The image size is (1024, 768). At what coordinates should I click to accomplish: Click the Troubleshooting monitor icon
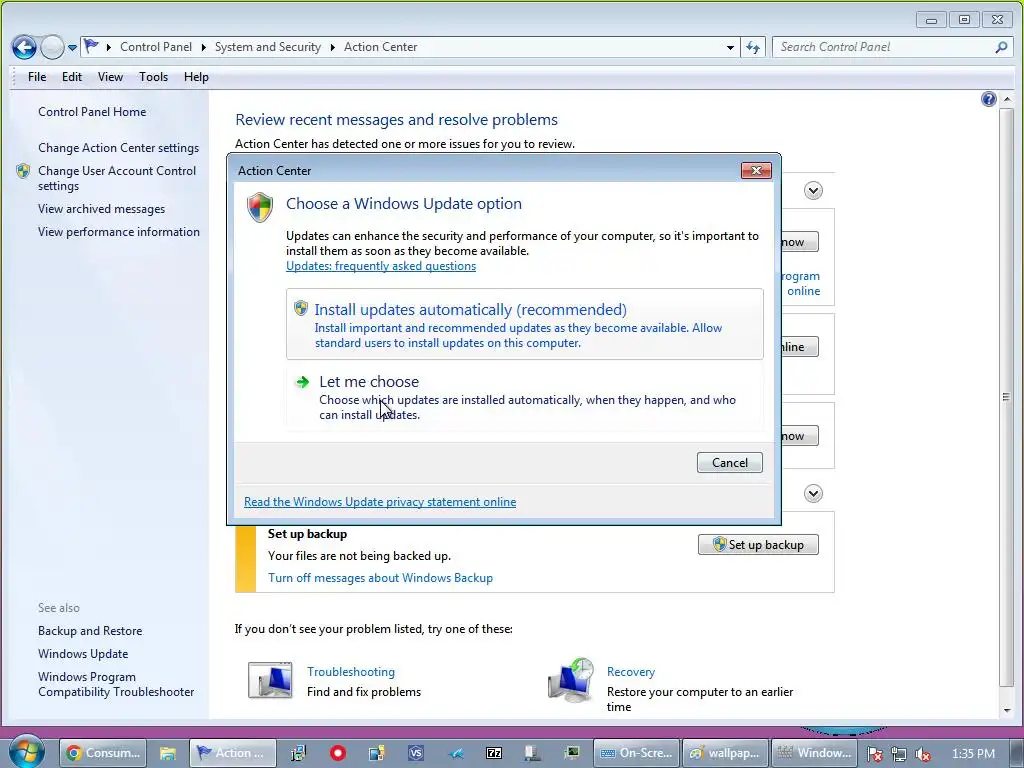270,680
